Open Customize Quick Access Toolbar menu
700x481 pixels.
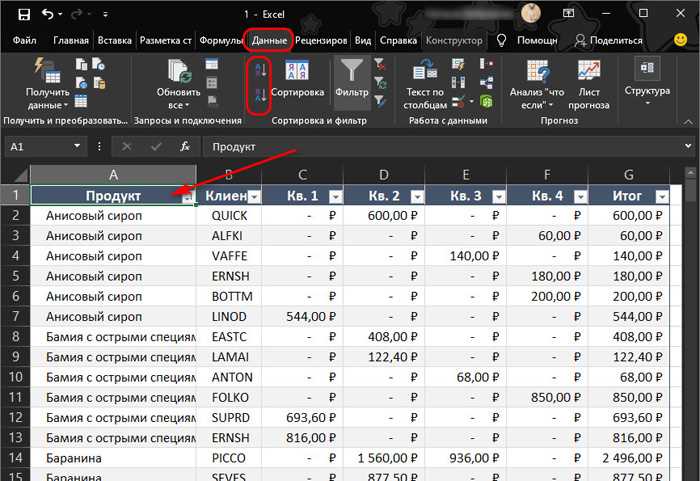click(105, 15)
